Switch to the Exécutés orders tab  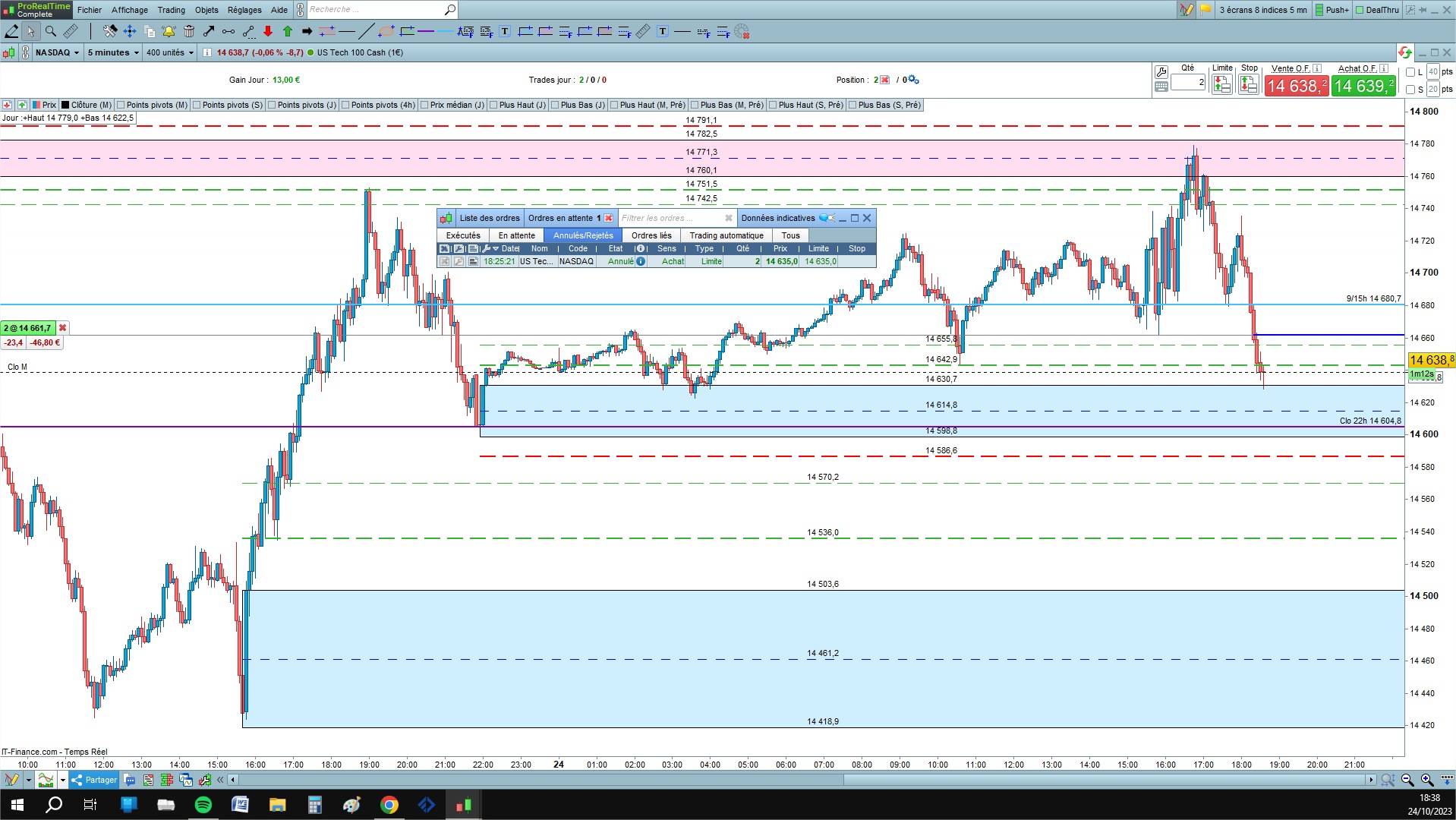point(463,235)
